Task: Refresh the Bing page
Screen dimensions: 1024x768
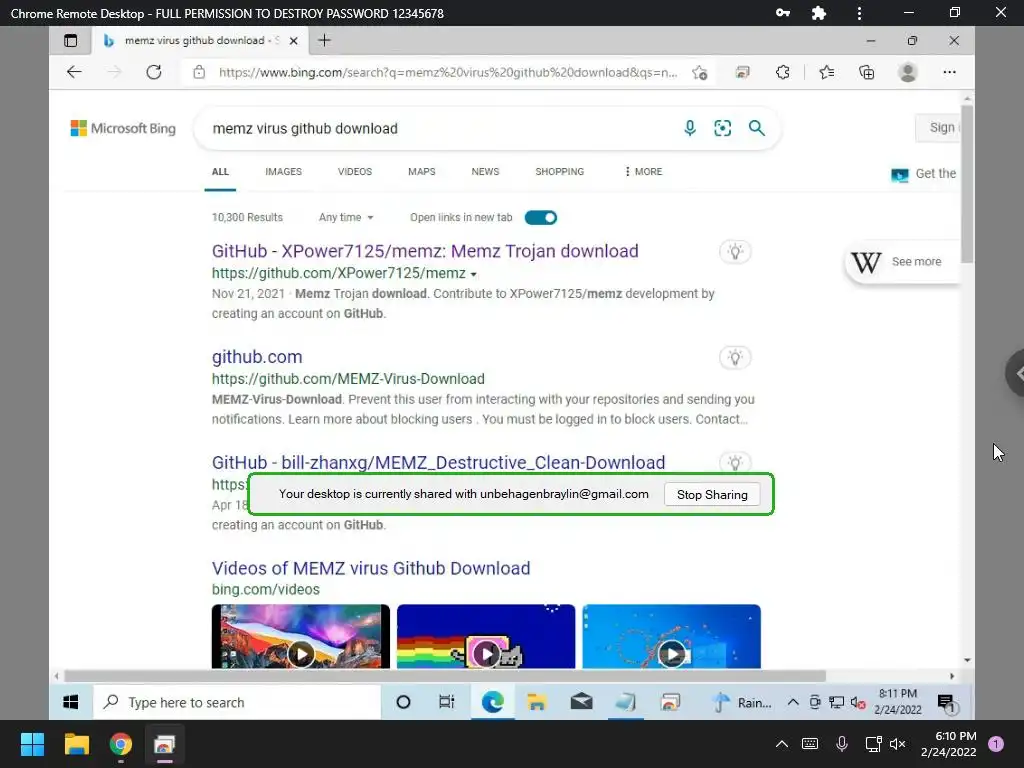Action: [x=153, y=72]
